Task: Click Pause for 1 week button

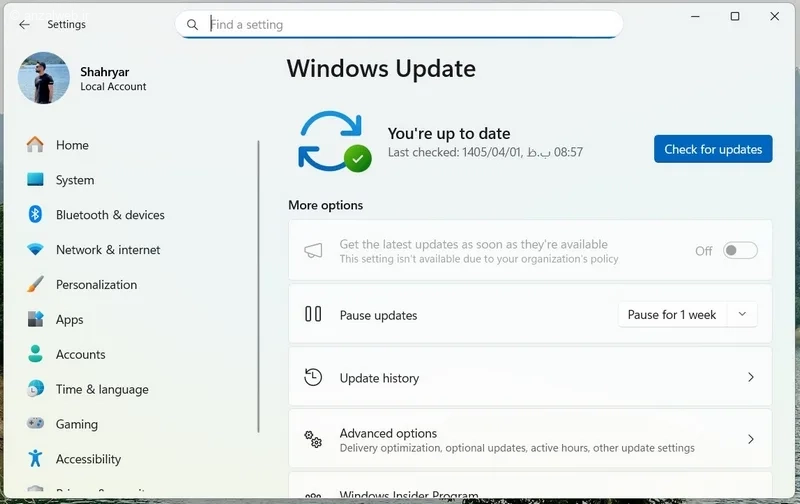Action: coord(671,315)
